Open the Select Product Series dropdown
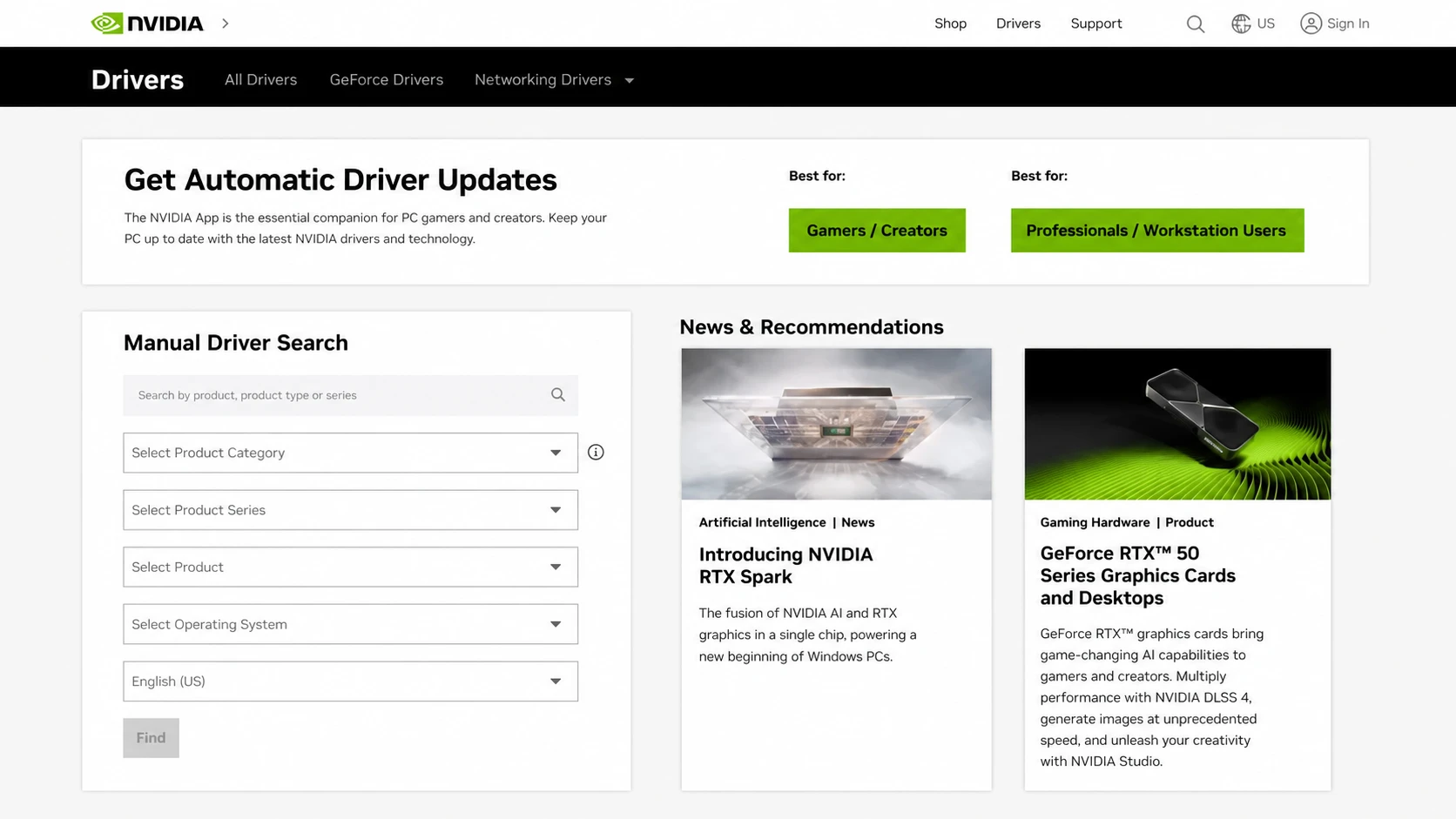 point(350,510)
